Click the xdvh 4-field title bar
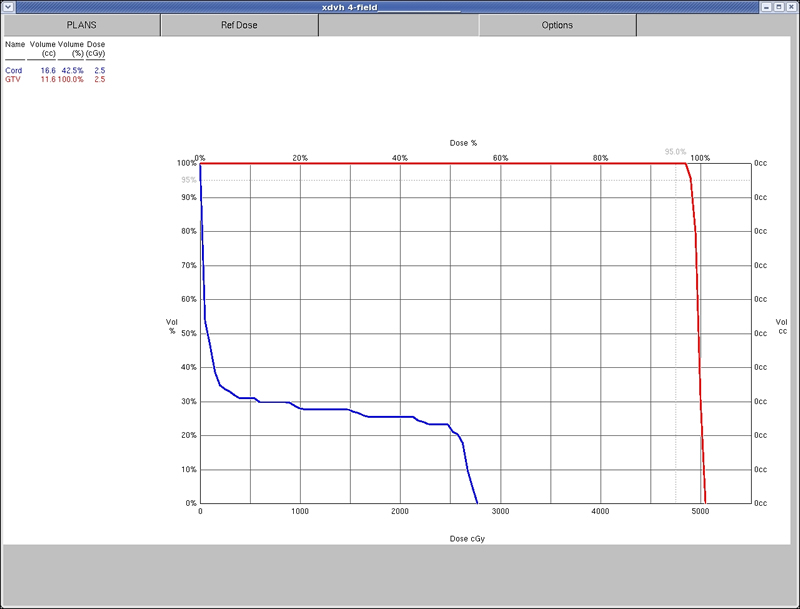Screen dimensions: 800x609 [x=400, y=6]
